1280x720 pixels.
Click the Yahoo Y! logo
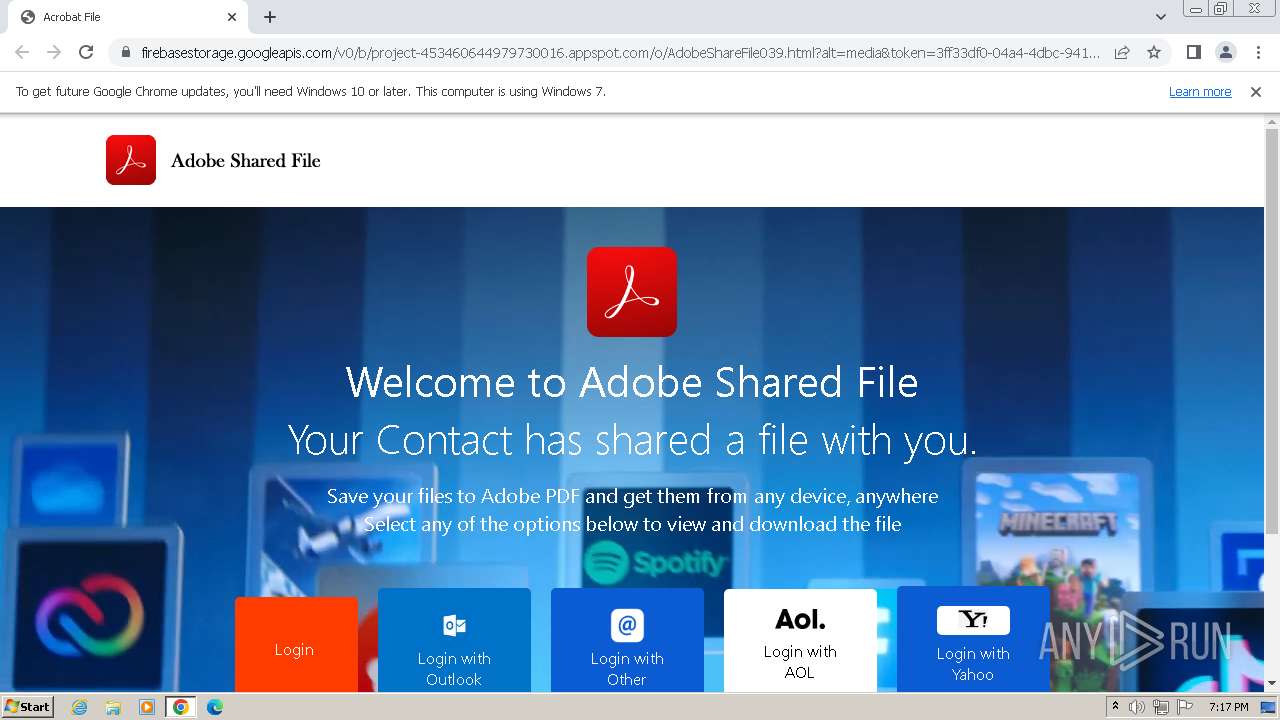coord(973,620)
